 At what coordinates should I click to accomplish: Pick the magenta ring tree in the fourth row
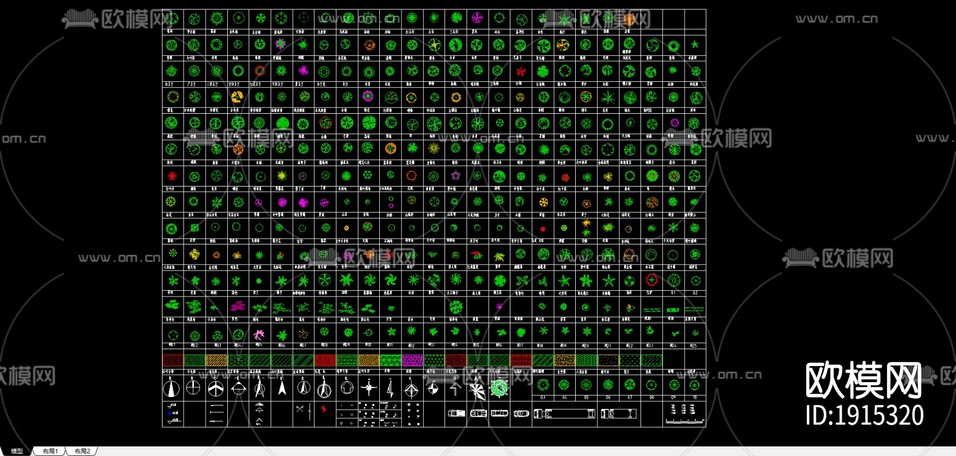coord(368,96)
